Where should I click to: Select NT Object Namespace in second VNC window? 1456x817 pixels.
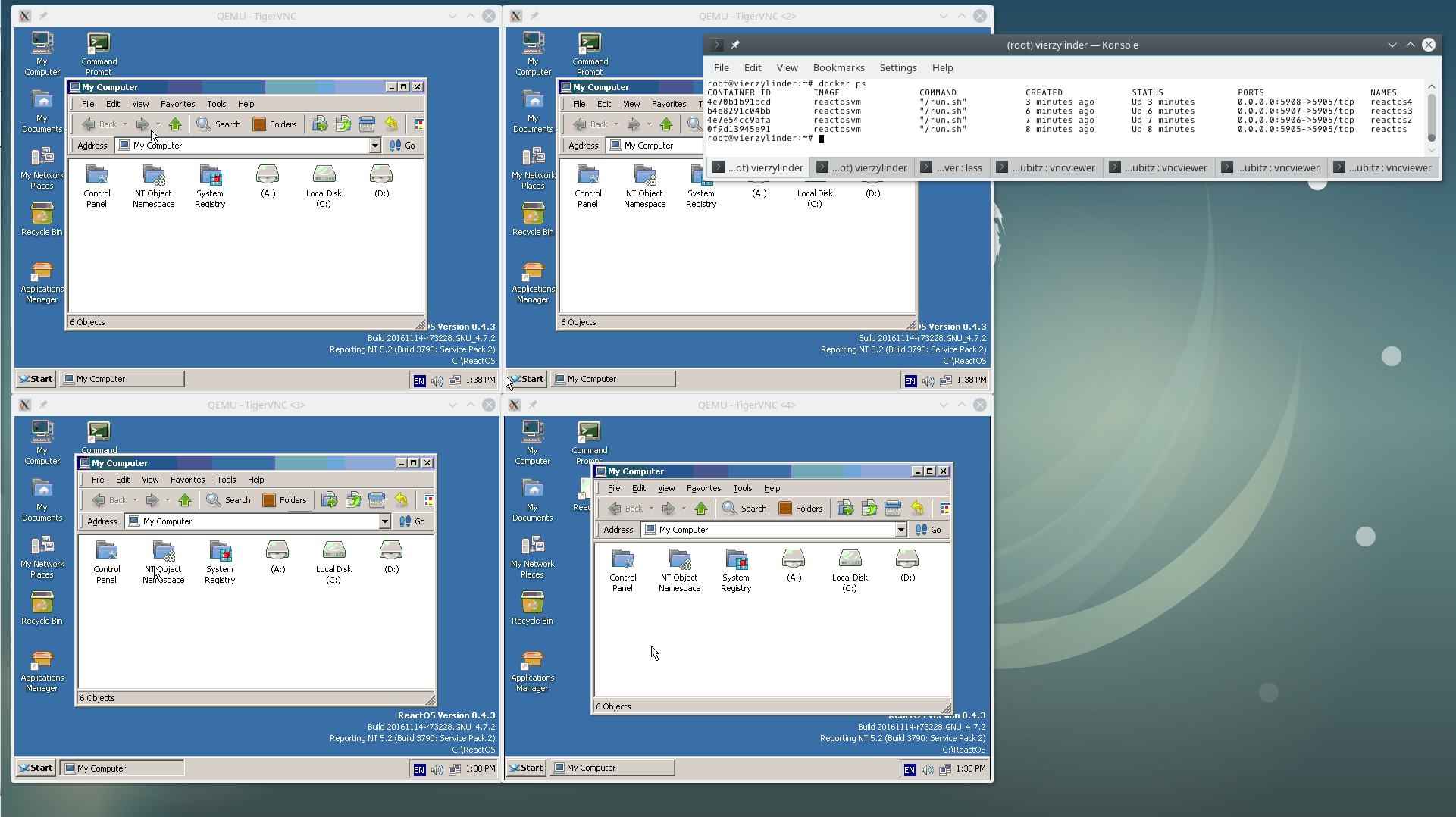[645, 186]
